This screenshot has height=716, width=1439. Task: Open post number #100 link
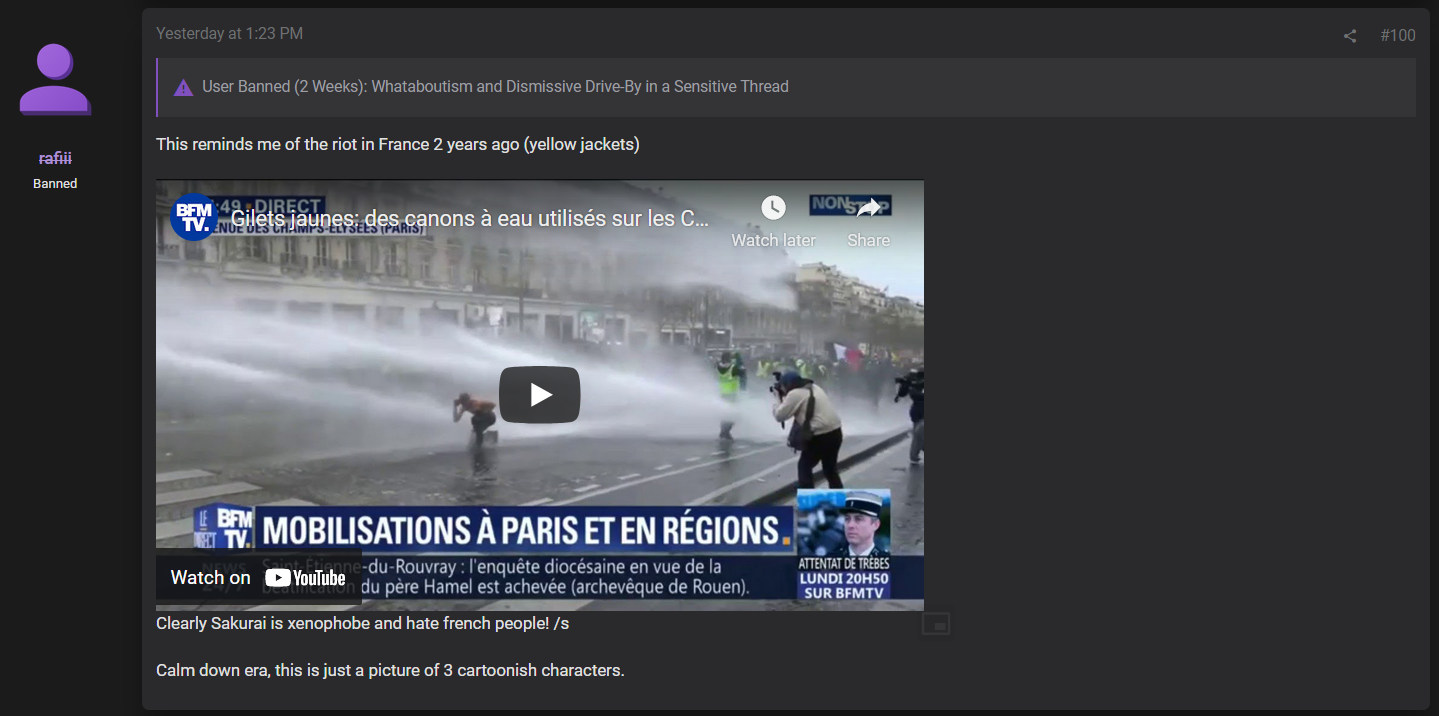tap(1398, 35)
